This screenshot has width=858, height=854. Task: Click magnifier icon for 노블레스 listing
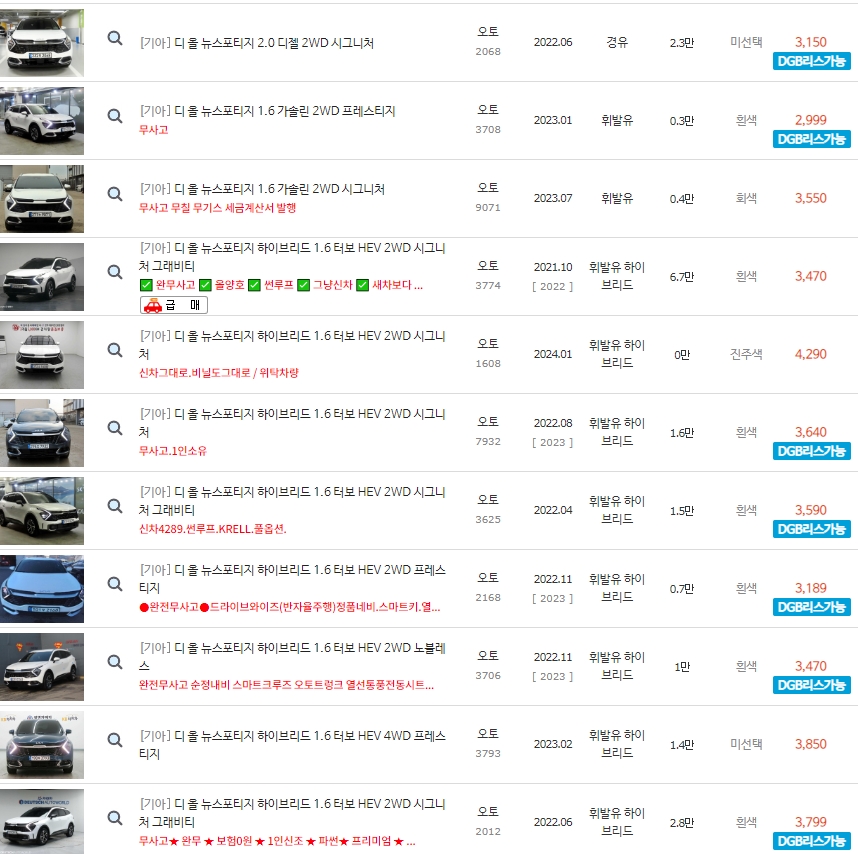pos(114,662)
